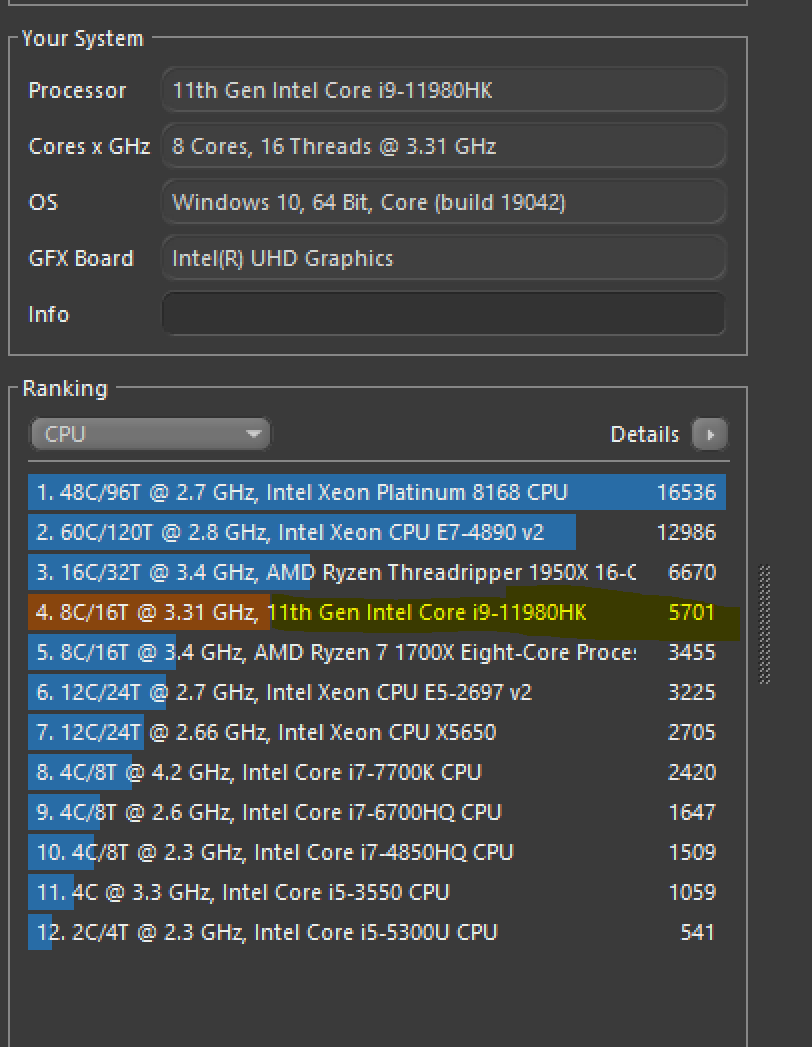Click the score value 541

[x=698, y=932]
